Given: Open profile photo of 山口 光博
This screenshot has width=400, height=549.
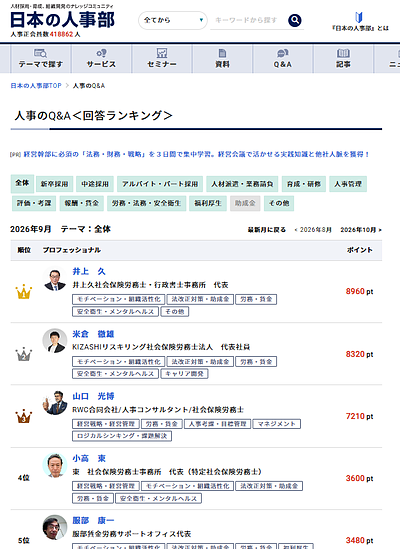Looking at the screenshot, I should pos(55,403).
